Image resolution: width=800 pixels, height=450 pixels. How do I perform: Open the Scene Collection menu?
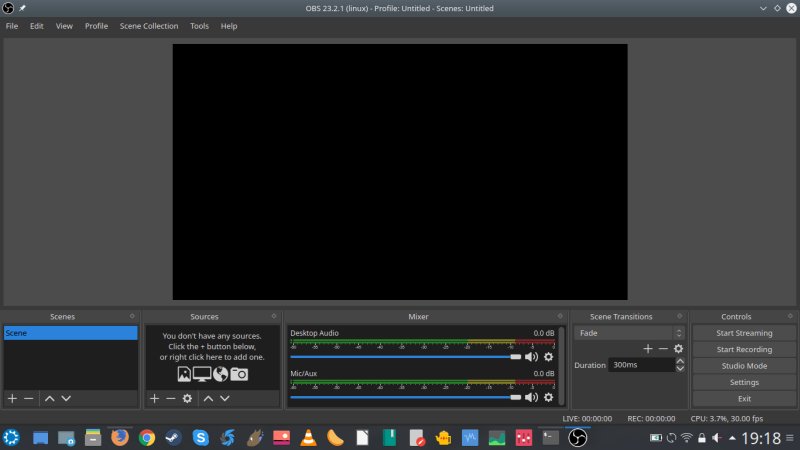click(x=149, y=26)
